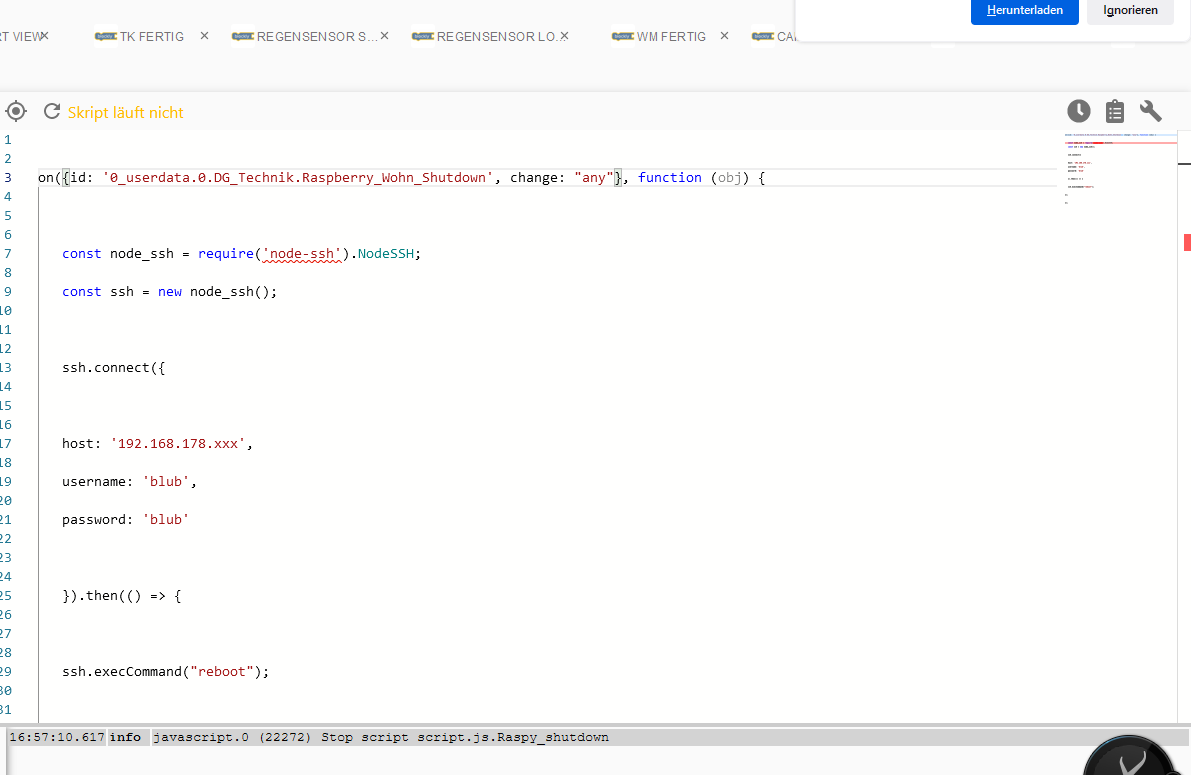Click the 'Skript läuft nicht' status text

pos(126,112)
